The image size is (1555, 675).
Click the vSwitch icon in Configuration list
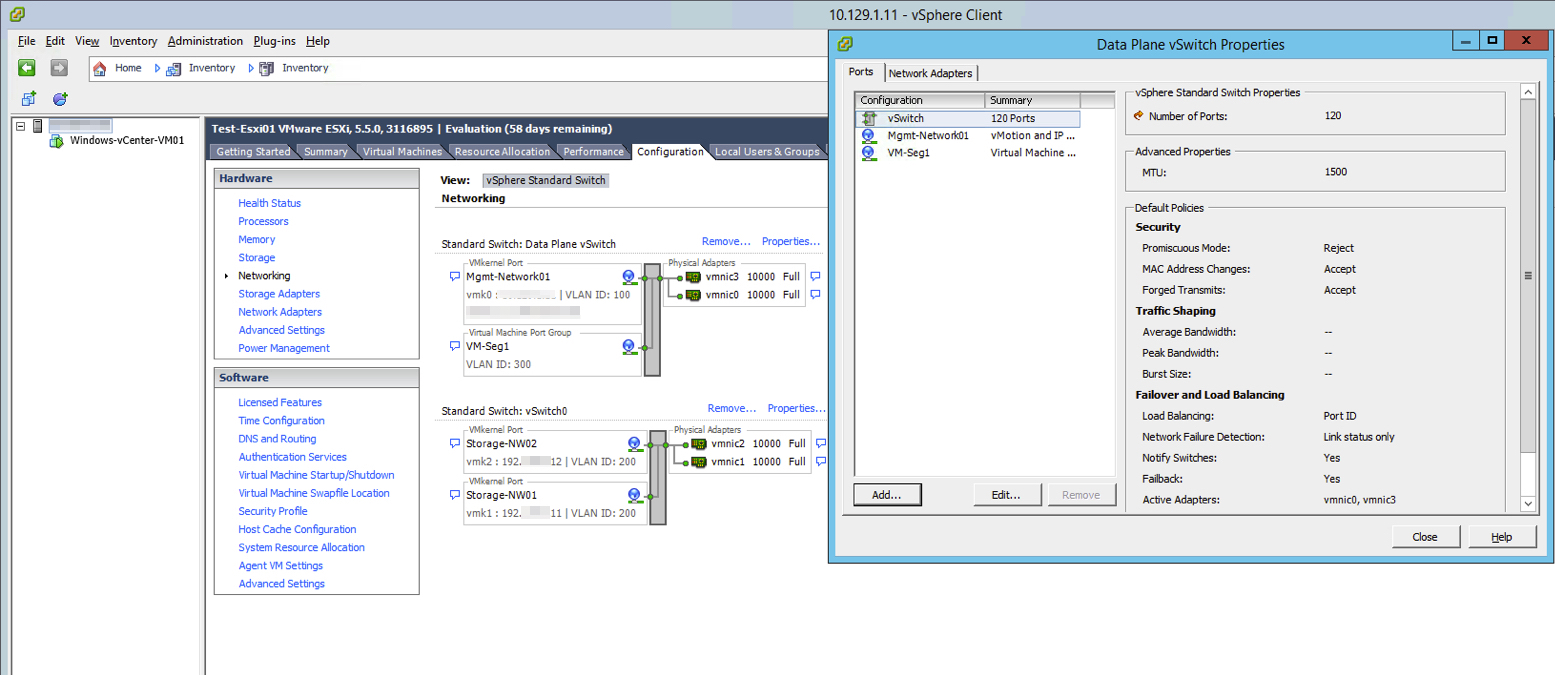tap(868, 118)
